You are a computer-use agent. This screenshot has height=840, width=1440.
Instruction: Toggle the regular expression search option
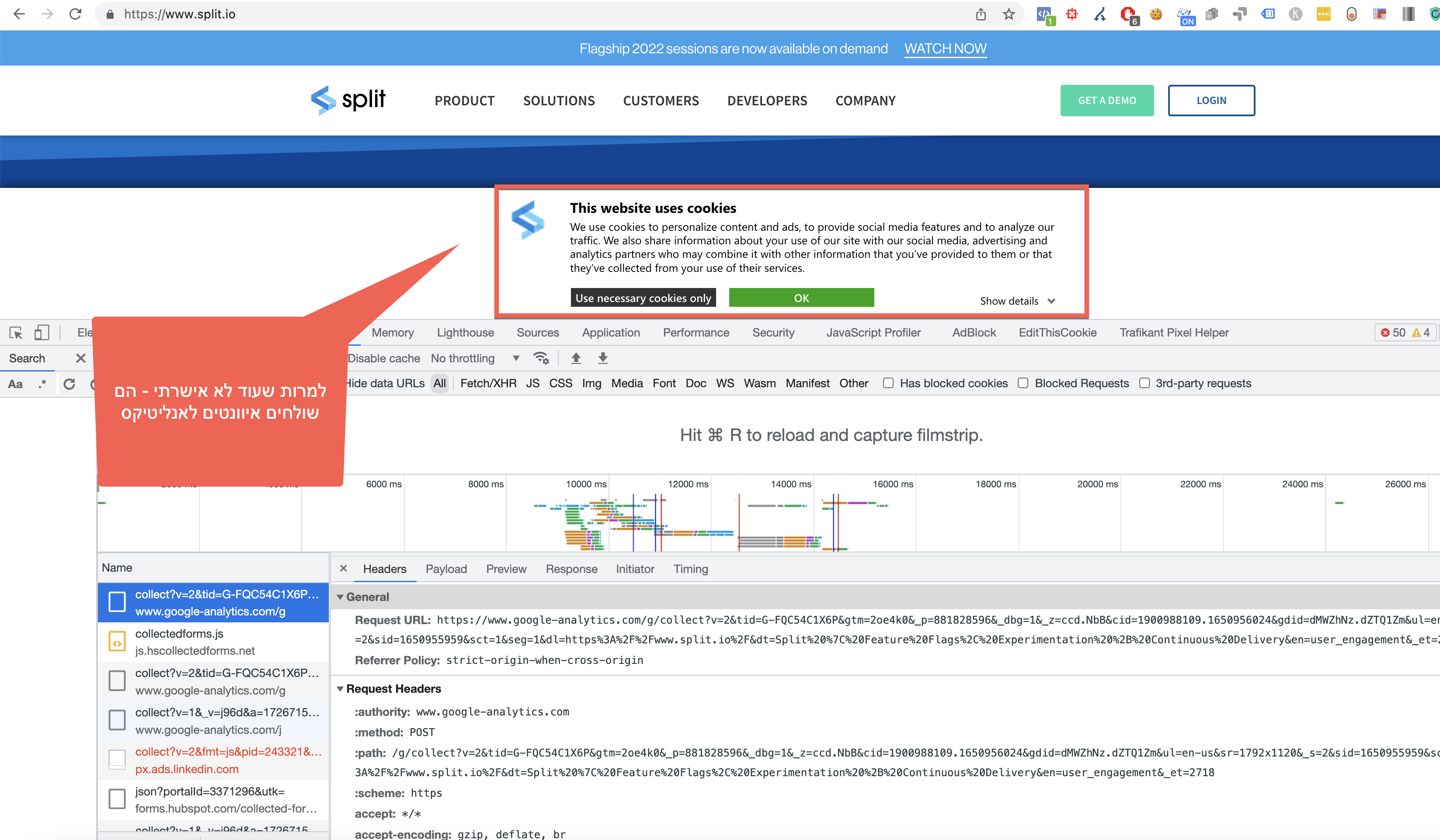[x=42, y=384]
